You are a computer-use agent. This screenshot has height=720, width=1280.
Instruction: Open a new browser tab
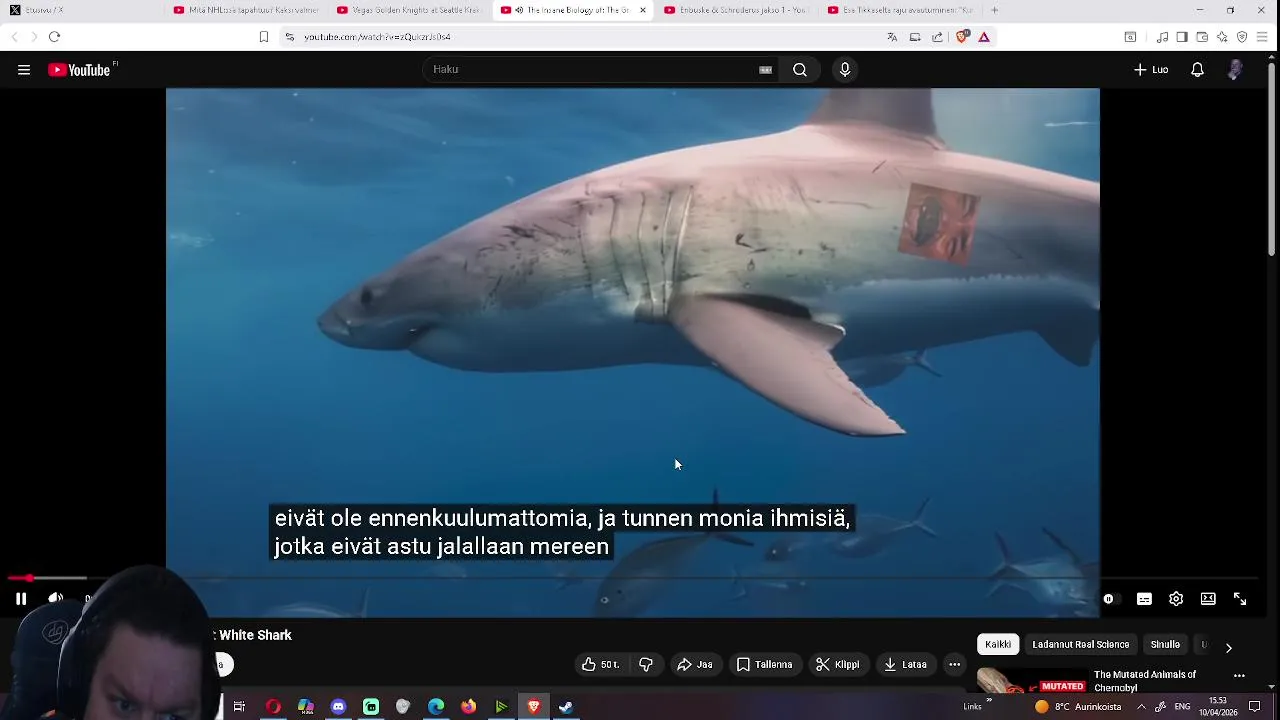[x=994, y=10]
